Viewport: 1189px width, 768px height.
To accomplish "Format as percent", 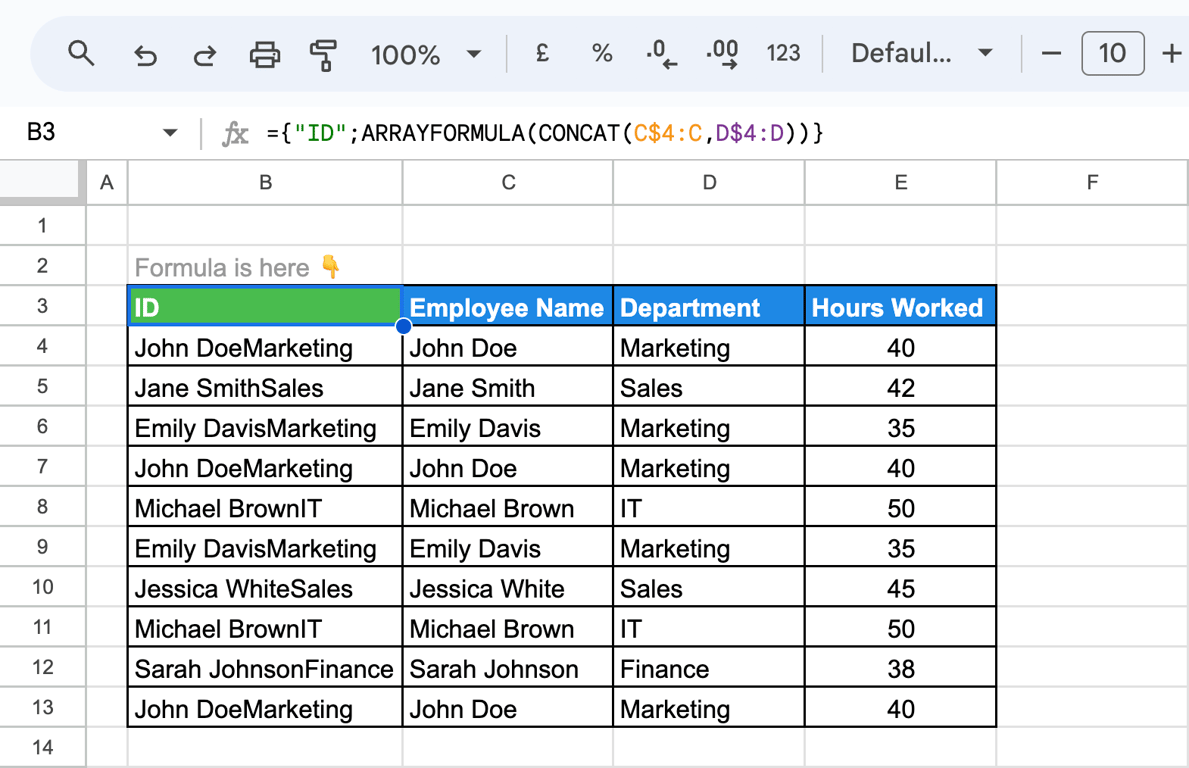I will (602, 53).
